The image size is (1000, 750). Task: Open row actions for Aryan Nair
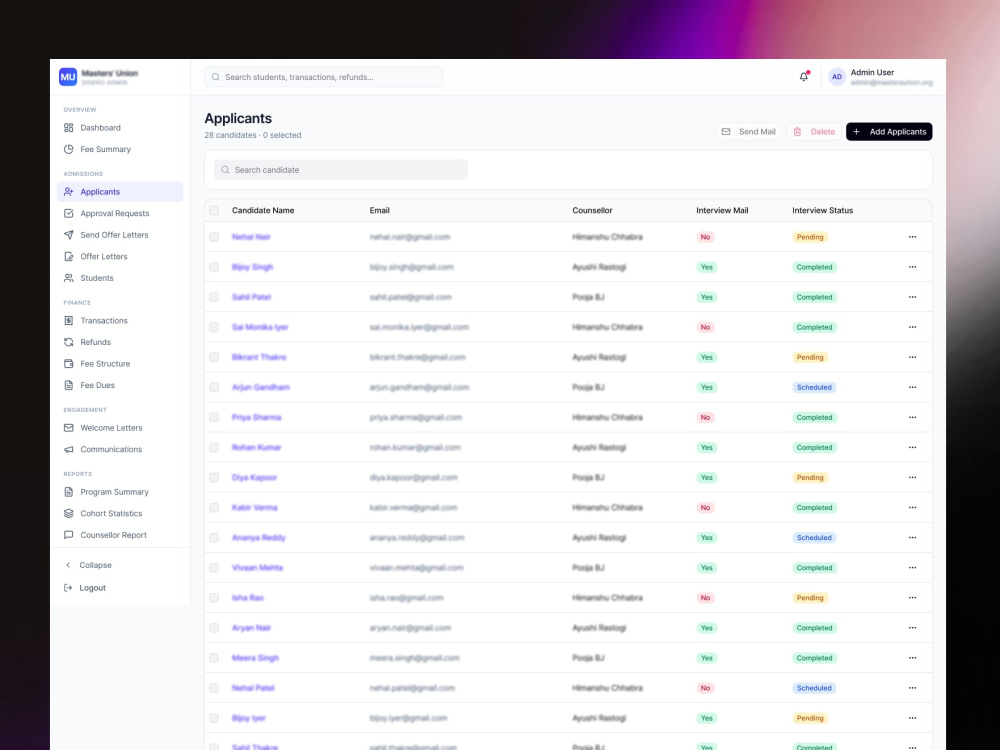[913, 628]
